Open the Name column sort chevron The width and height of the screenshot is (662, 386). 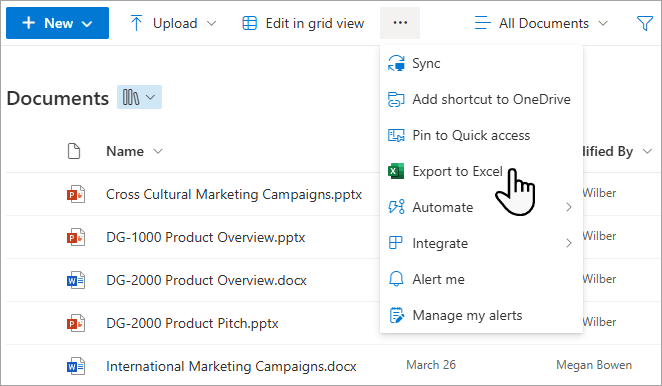pos(158,151)
